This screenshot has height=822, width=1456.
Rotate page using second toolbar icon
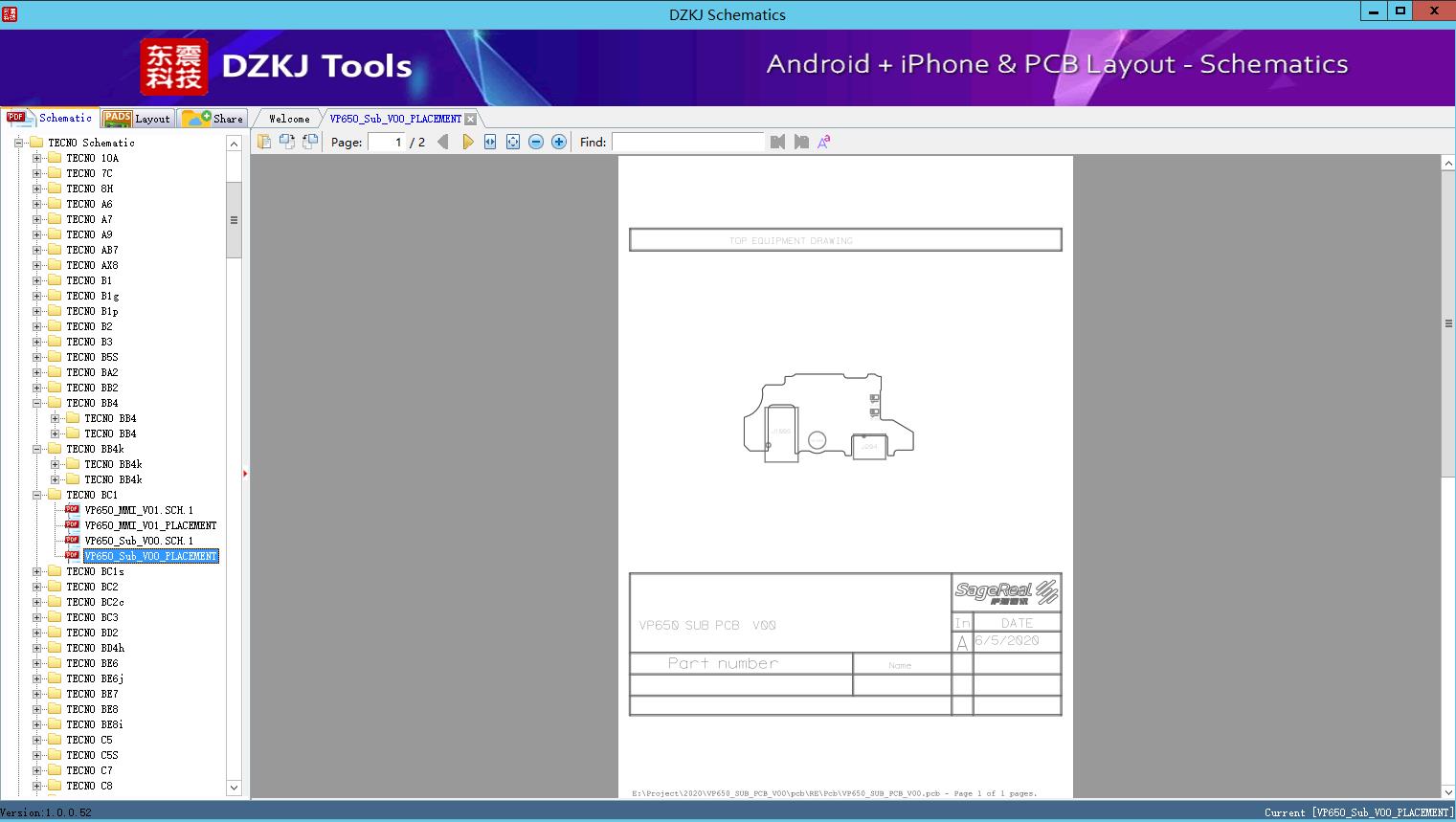coord(286,142)
